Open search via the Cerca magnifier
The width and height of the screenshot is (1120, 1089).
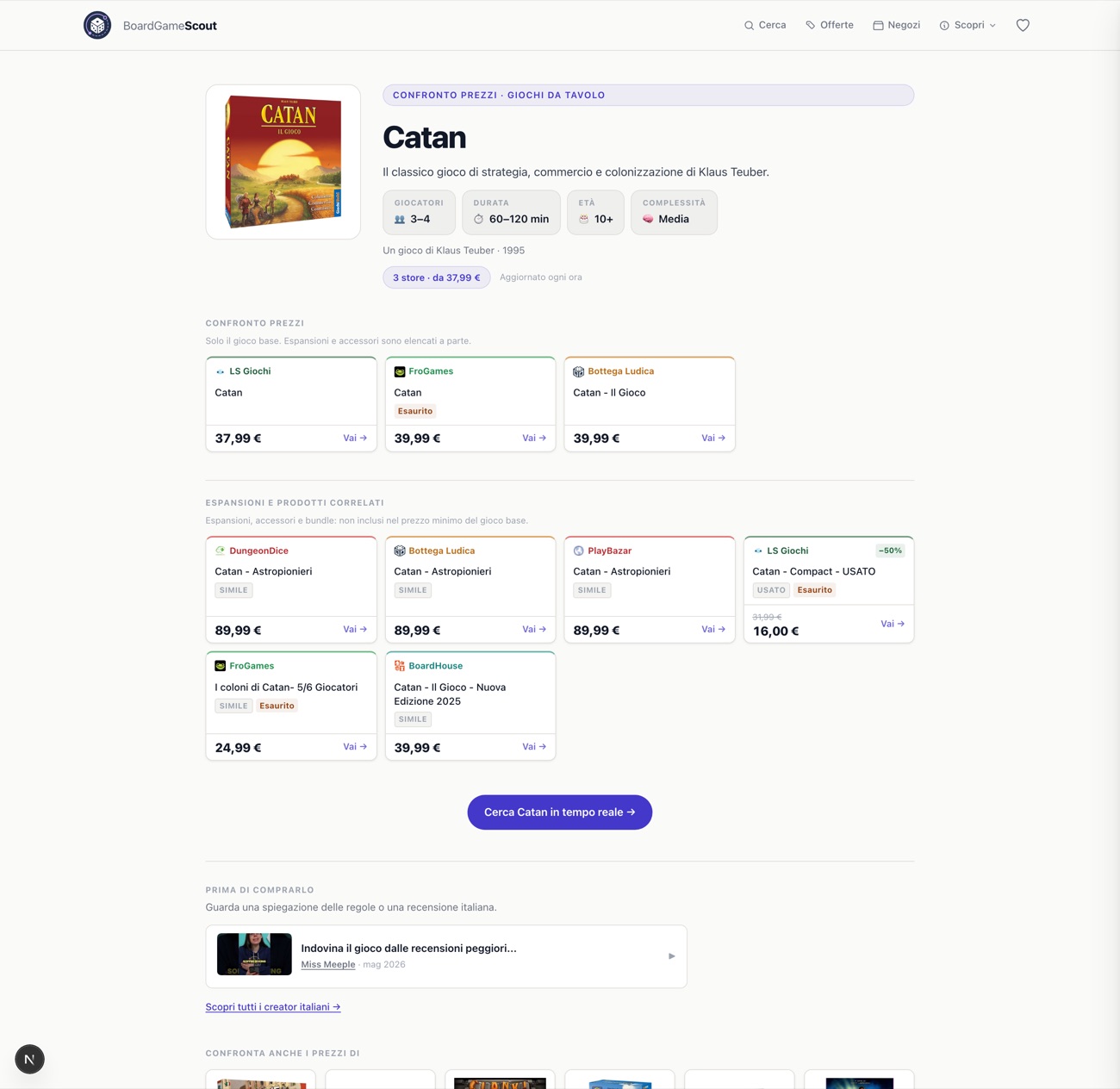[x=749, y=26]
